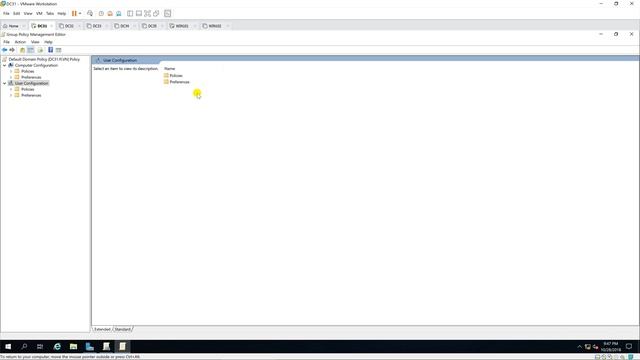Expand Policies under User Configuration in tree
The width and height of the screenshot is (640, 360).
click(x=11, y=89)
